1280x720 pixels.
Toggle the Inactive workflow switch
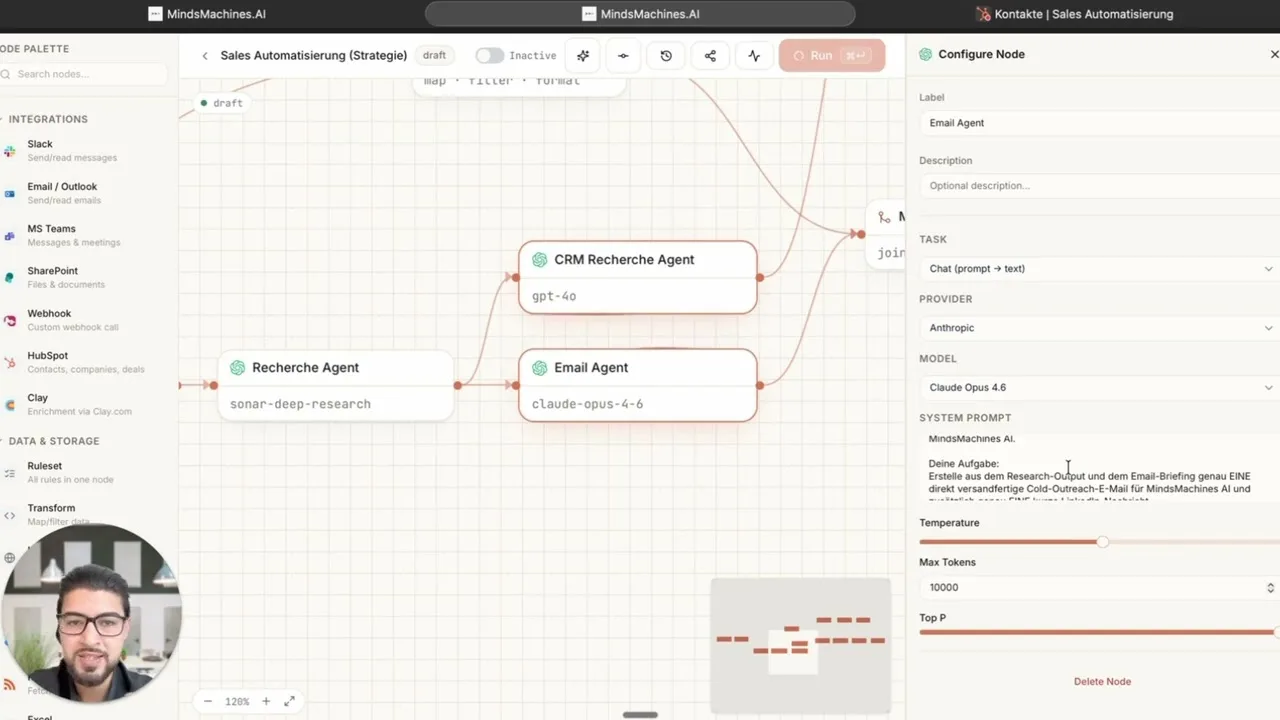click(x=489, y=56)
